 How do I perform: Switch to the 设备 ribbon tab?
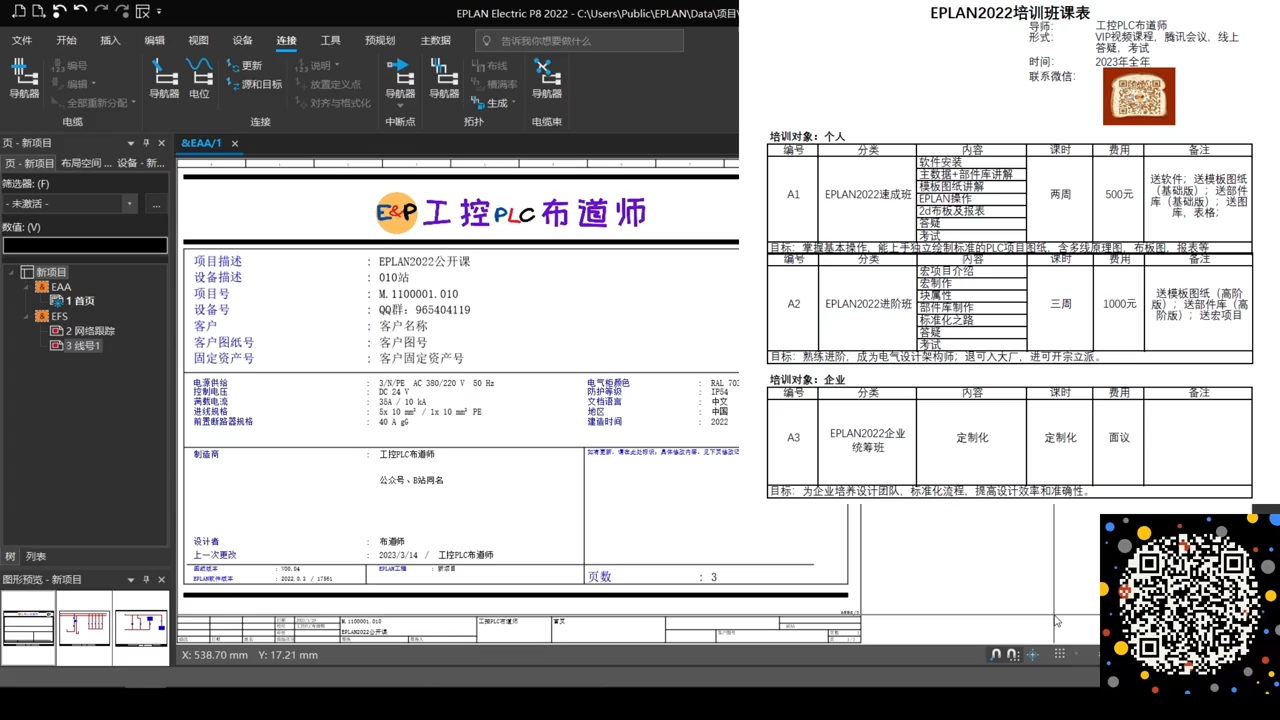click(242, 41)
